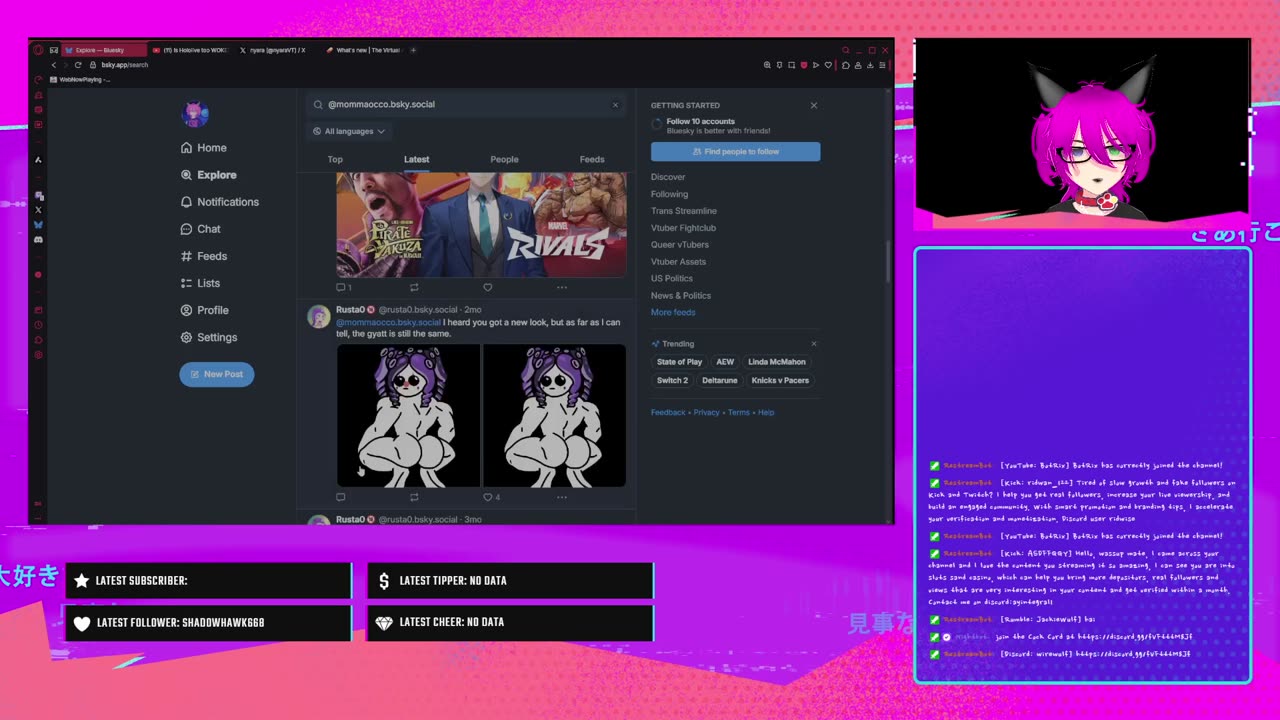This screenshot has width=1280, height=720.
Task: Open more options on Pirate Yakuza post
Action: click(562, 287)
